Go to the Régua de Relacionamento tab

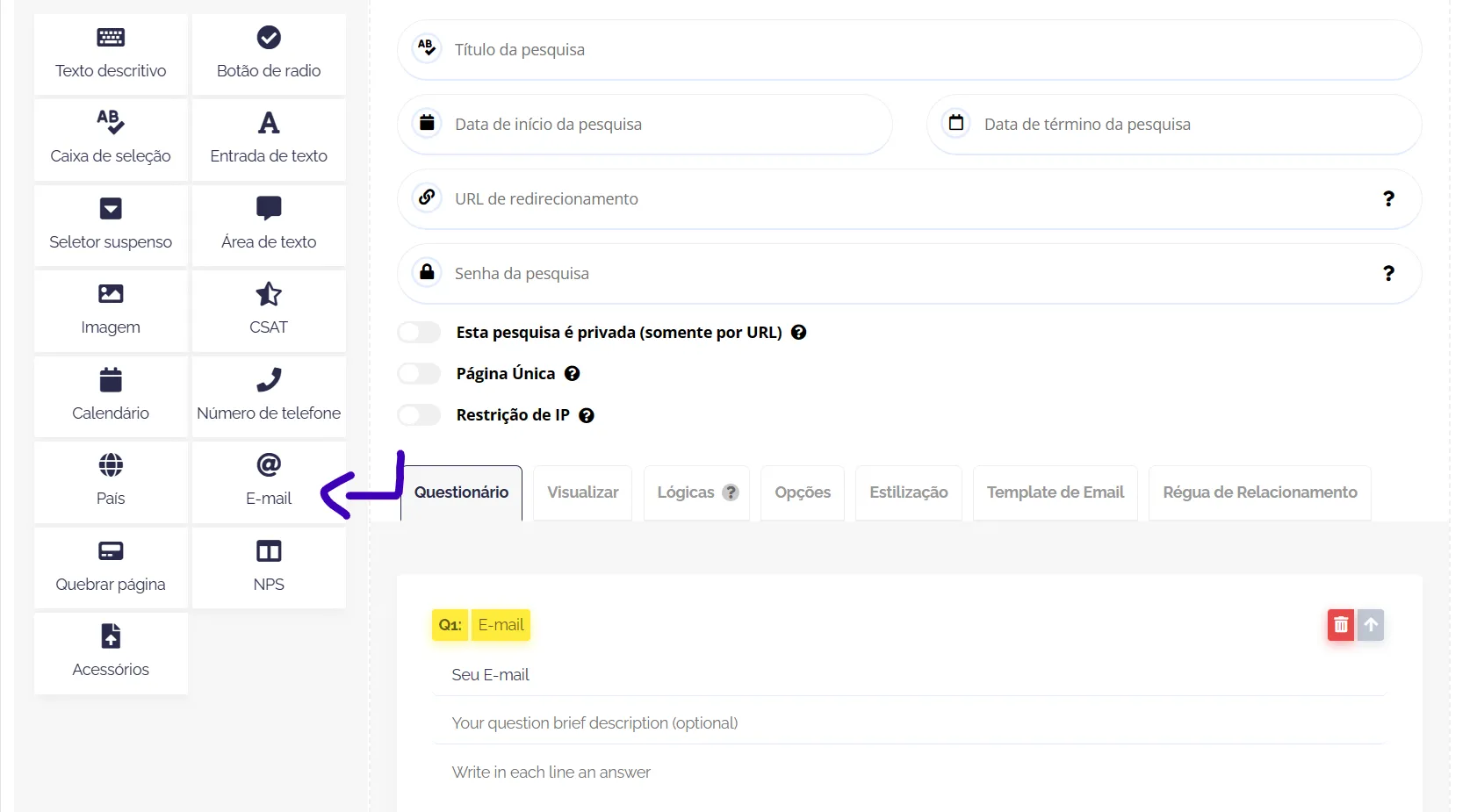click(x=1260, y=493)
